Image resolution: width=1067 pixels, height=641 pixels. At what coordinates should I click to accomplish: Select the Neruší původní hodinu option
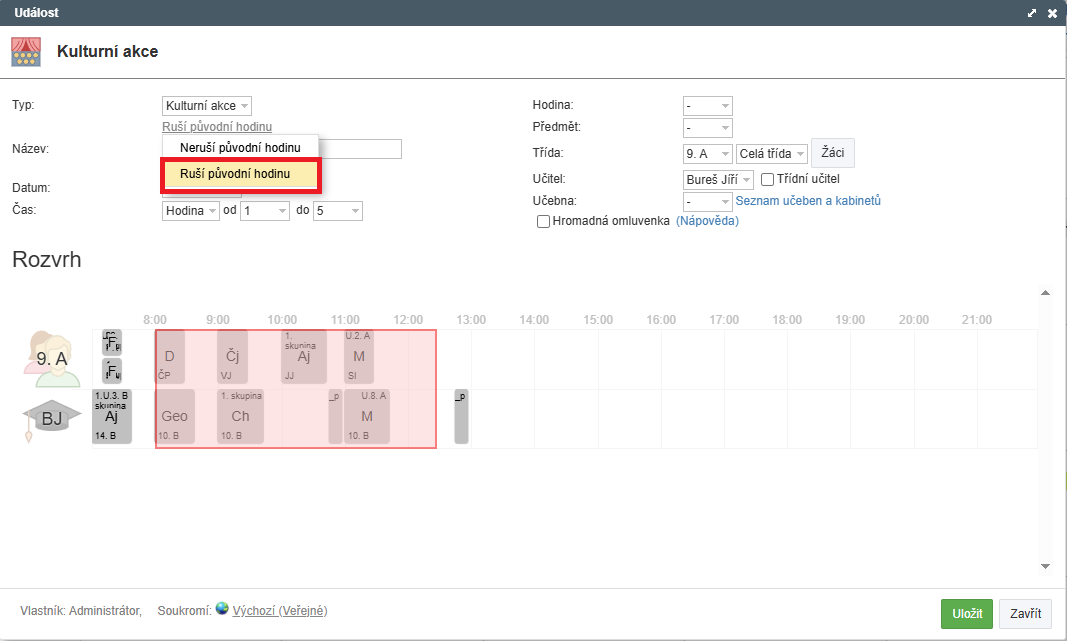point(239,147)
